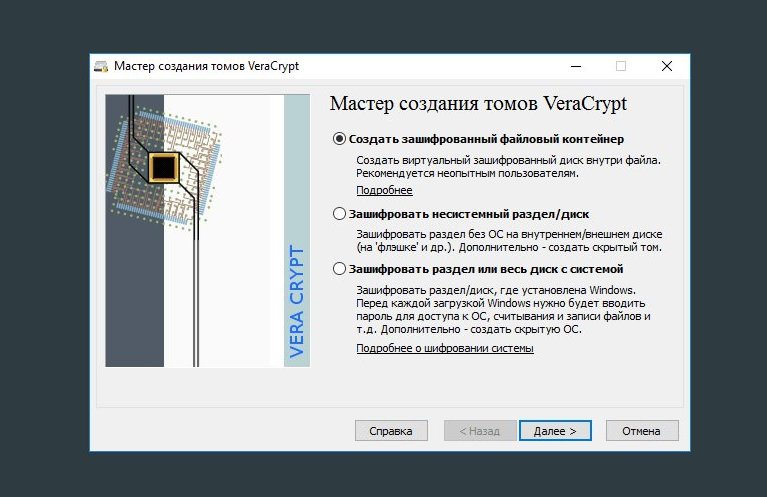Click the disabled '< Назад' button
The image size is (767, 497).
pos(480,431)
